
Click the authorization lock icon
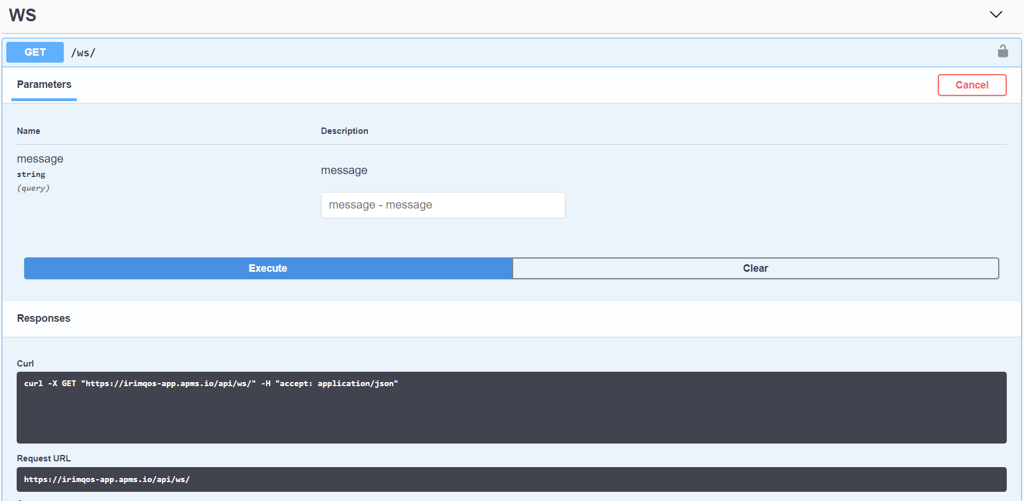tap(1002, 52)
